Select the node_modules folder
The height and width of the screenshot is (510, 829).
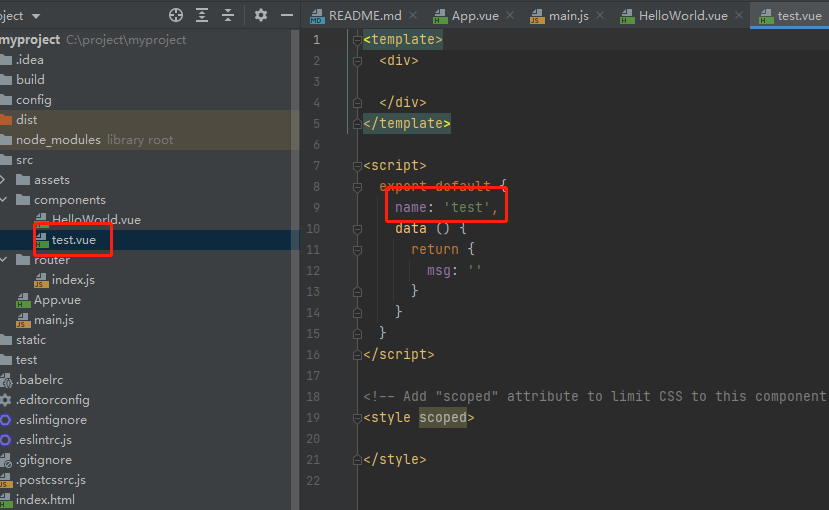58,140
